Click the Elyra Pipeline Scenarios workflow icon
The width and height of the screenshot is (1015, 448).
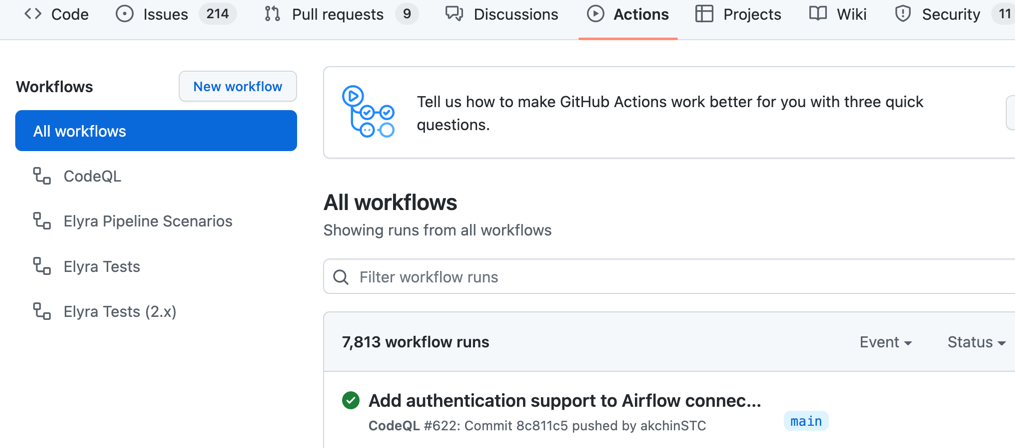(x=42, y=221)
